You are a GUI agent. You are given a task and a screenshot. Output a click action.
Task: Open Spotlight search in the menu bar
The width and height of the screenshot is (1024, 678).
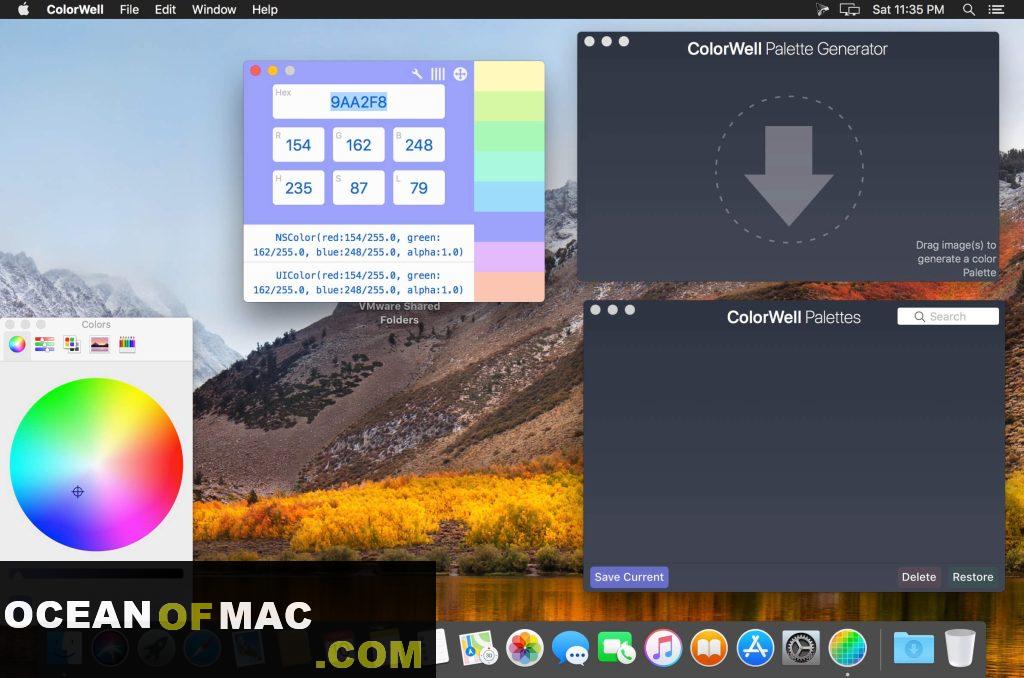969,9
